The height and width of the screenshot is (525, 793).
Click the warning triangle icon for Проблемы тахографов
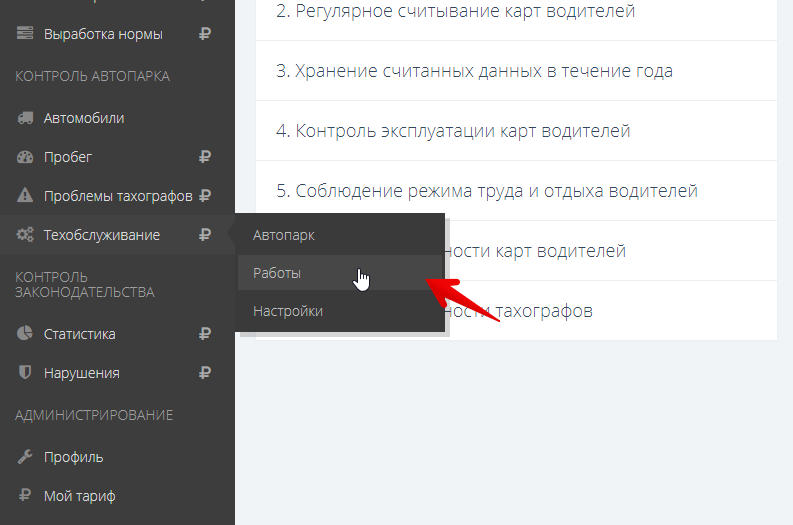point(25,195)
